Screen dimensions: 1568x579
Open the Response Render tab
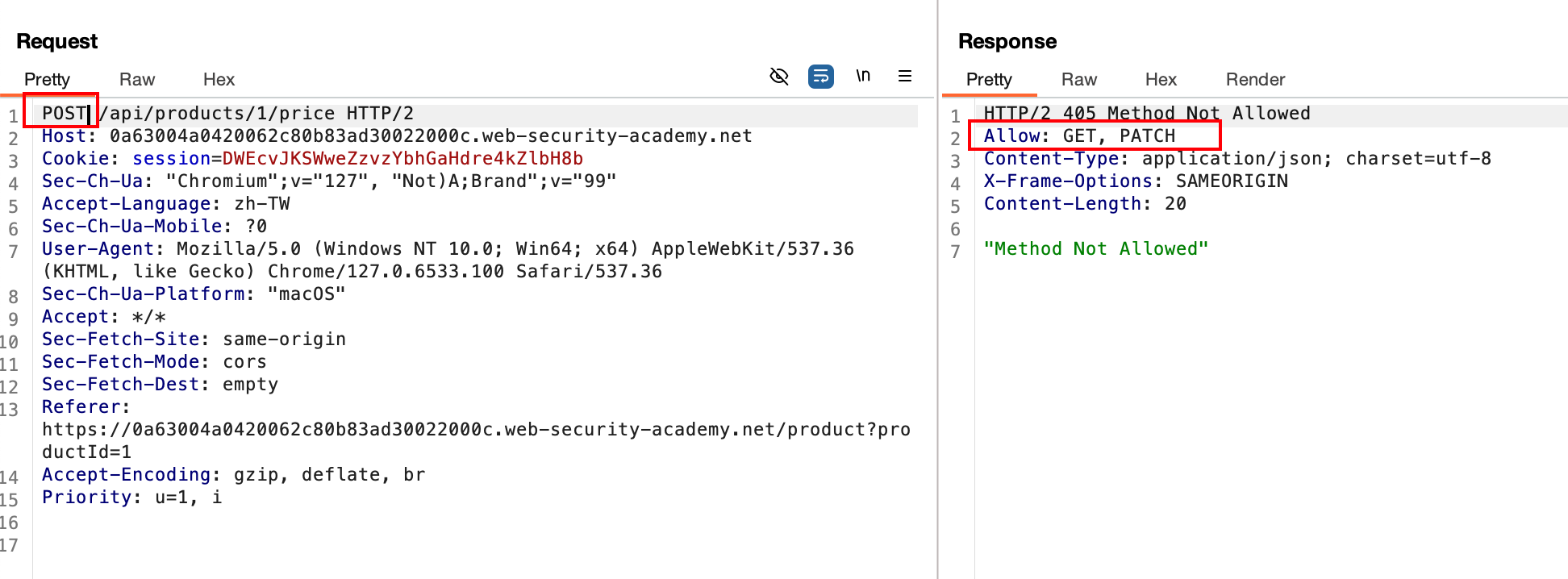point(1255,79)
